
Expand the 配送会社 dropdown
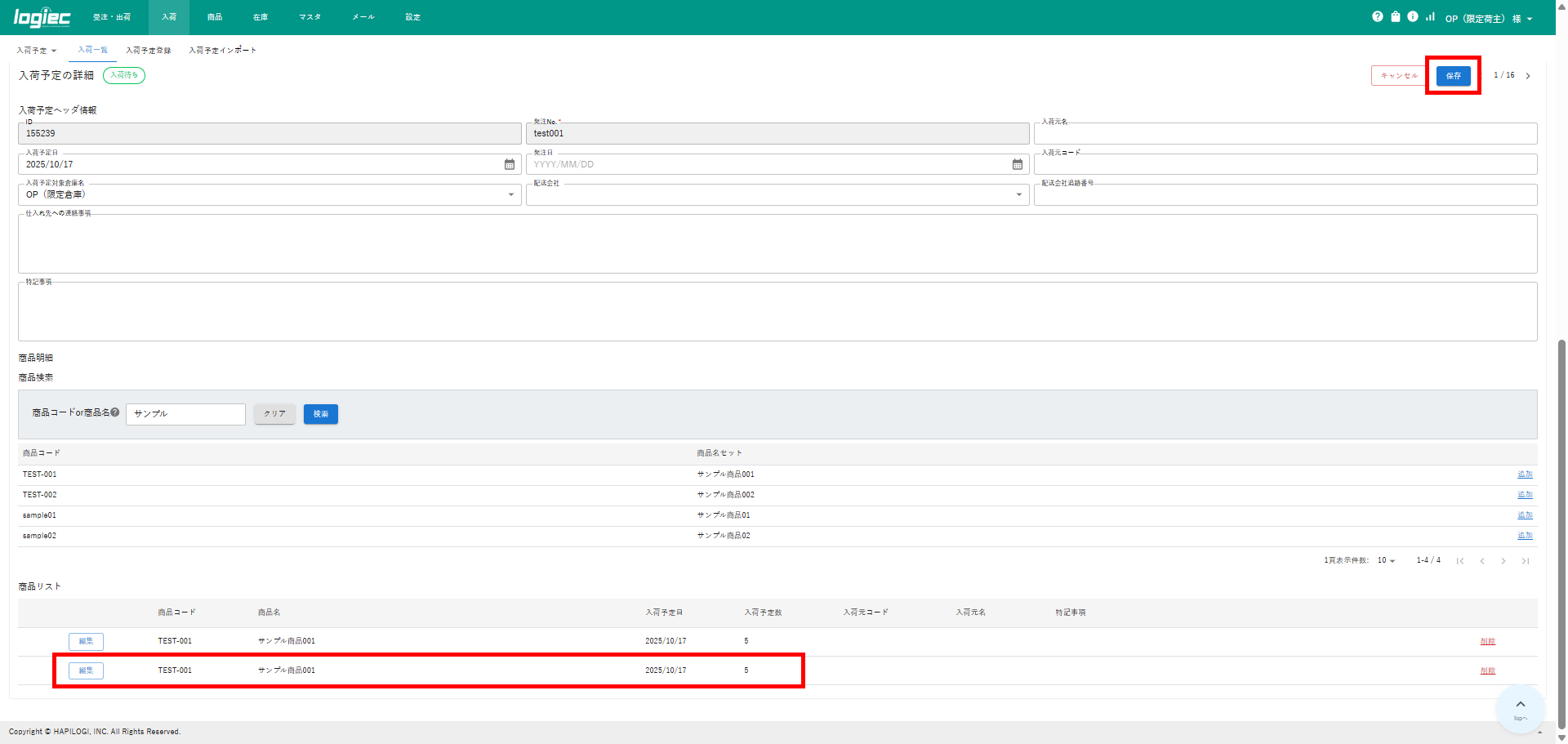click(x=1018, y=194)
